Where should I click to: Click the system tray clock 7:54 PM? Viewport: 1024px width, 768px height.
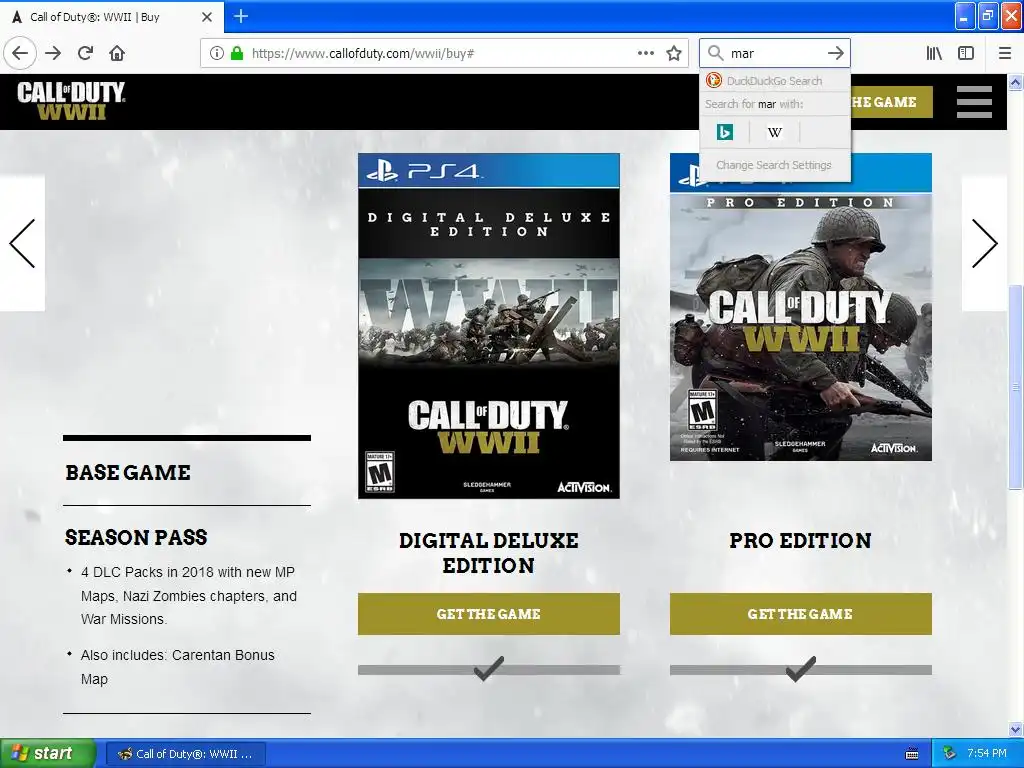pos(986,754)
